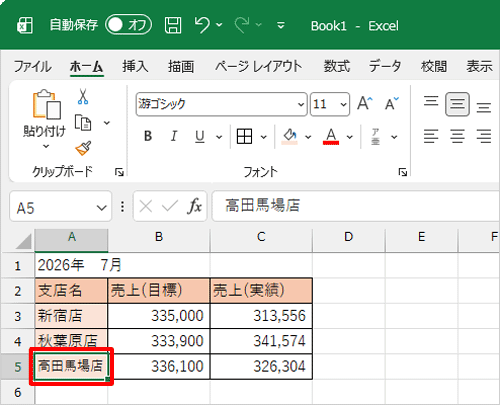Open the Name Box dropdown arrow

click(102, 208)
